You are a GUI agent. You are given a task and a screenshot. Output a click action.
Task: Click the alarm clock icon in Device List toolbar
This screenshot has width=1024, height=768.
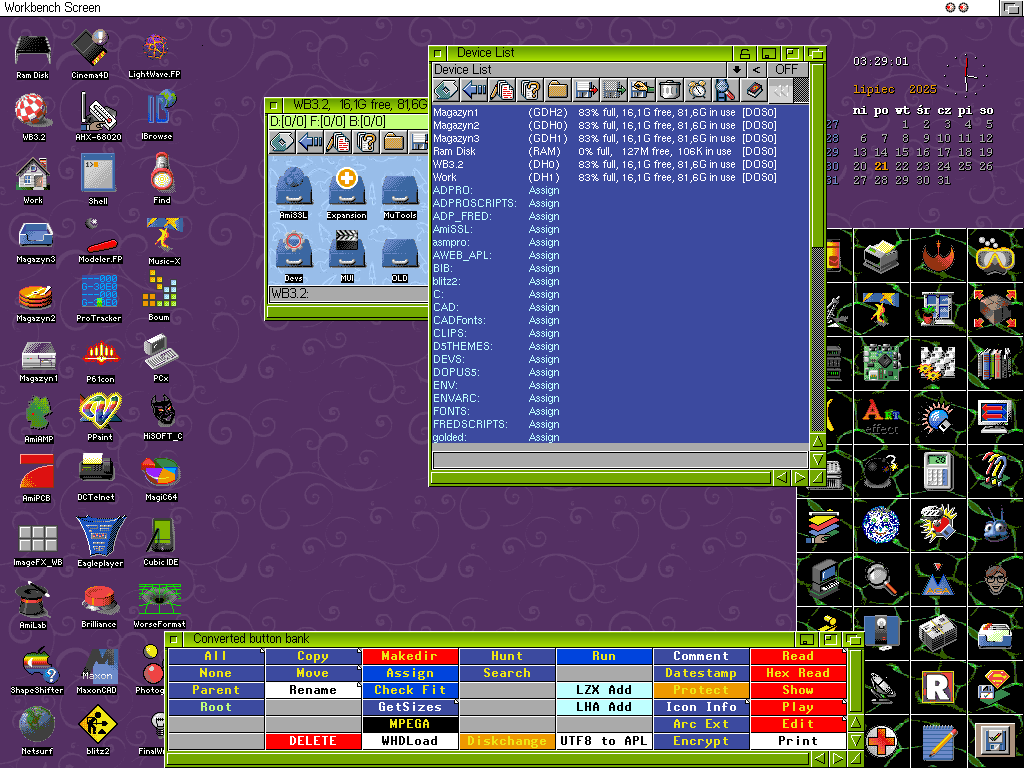point(697,90)
